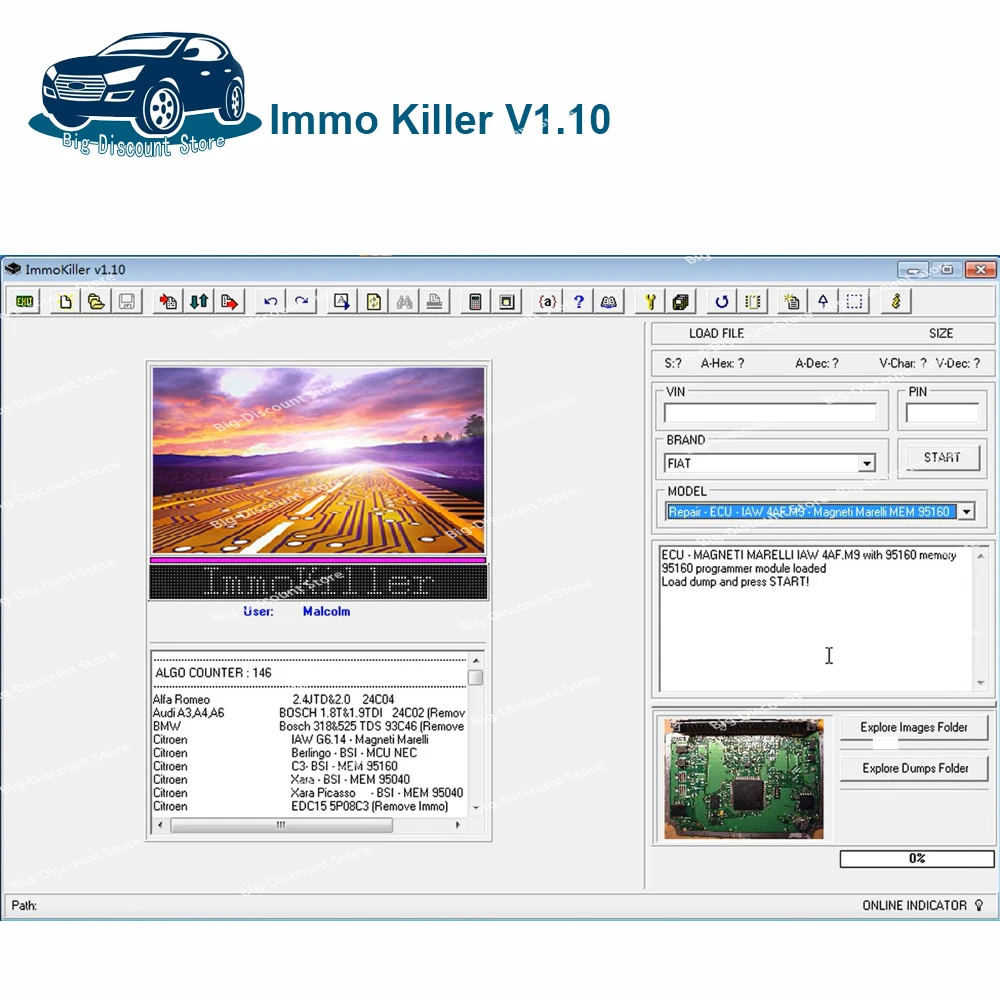The width and height of the screenshot is (1000, 1000).
Task: Click the LOAD FILE header
Action: coord(716,334)
